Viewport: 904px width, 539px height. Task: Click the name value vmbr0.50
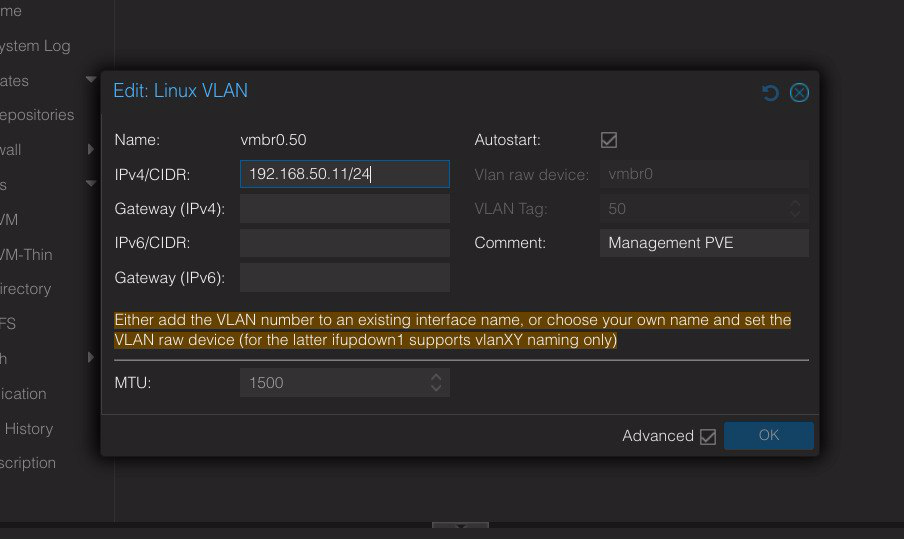(x=273, y=140)
